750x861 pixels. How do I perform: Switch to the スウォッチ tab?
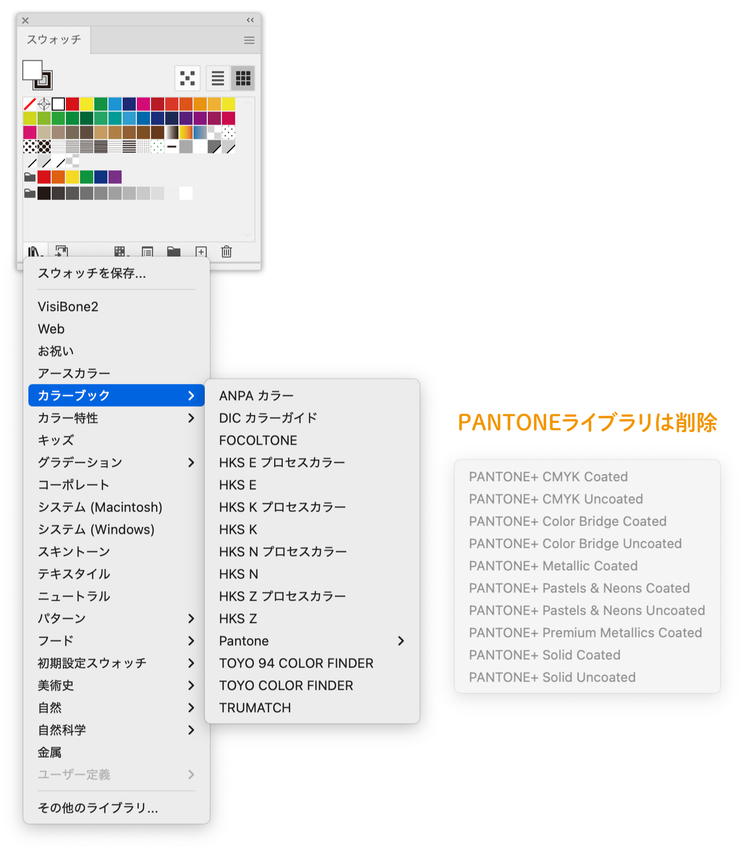point(54,40)
